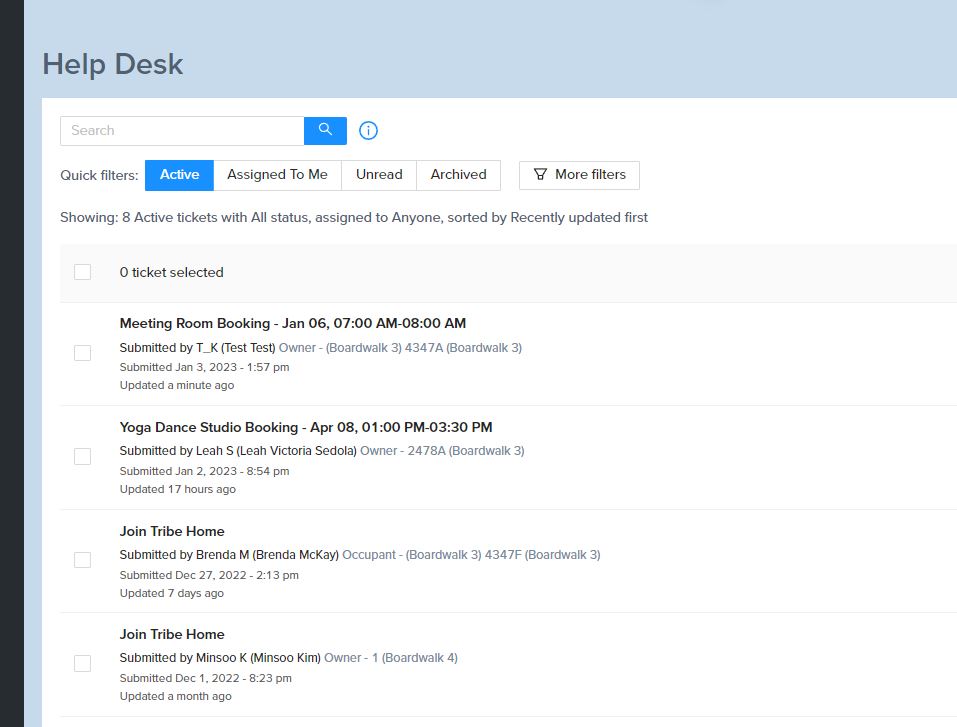This screenshot has height=727, width=957.
Task: Check the Minsoo Kim Join Tribe Home checkbox
Action: (82, 664)
